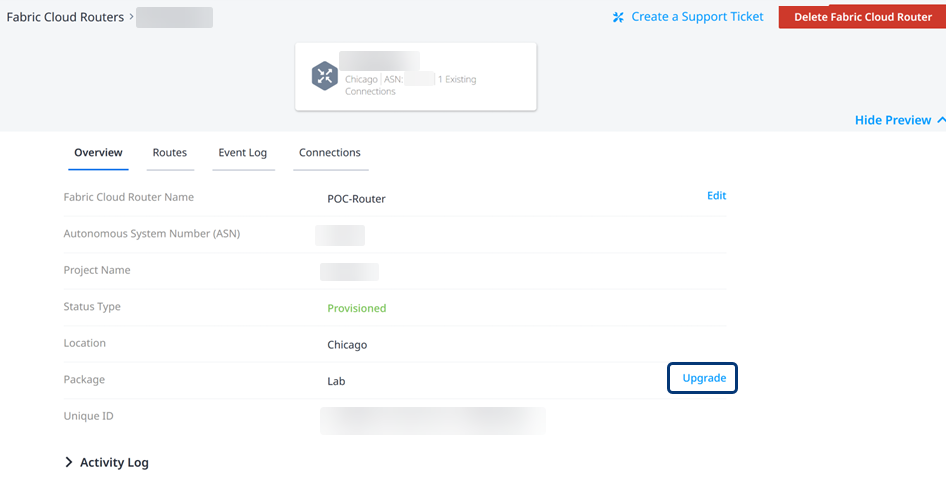Open Create a Support Ticket link
This screenshot has height=483, width=946.
[697, 17]
